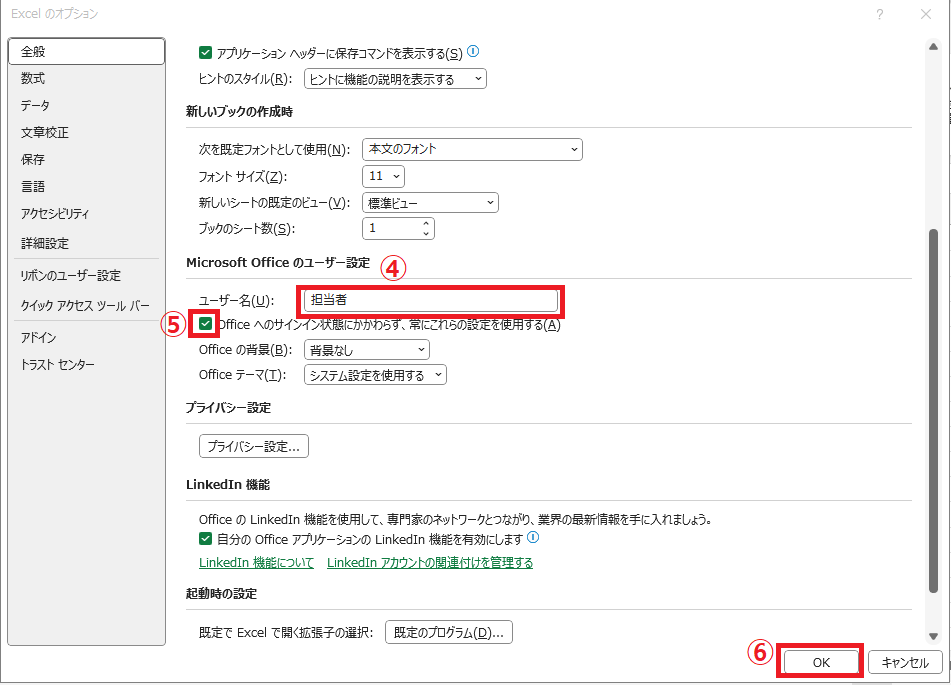
Task: Open the font size dropdown
Action: pos(383,177)
